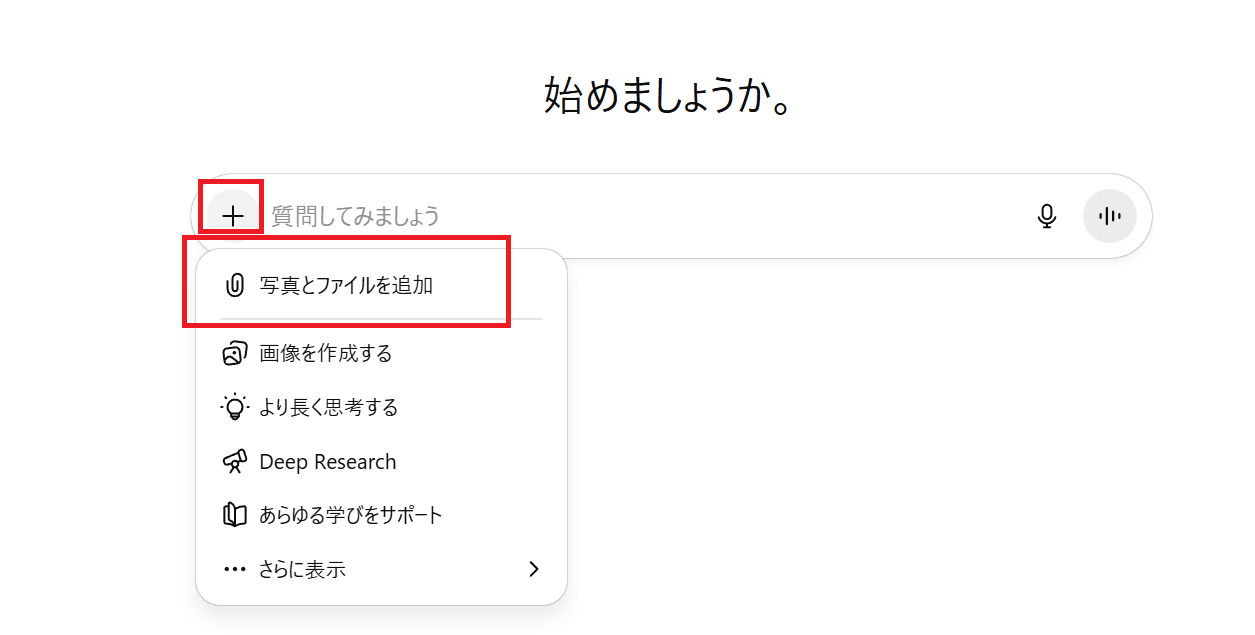The width and height of the screenshot is (1255, 635).
Task: Click the plus button in the message bar
Action: [233, 215]
